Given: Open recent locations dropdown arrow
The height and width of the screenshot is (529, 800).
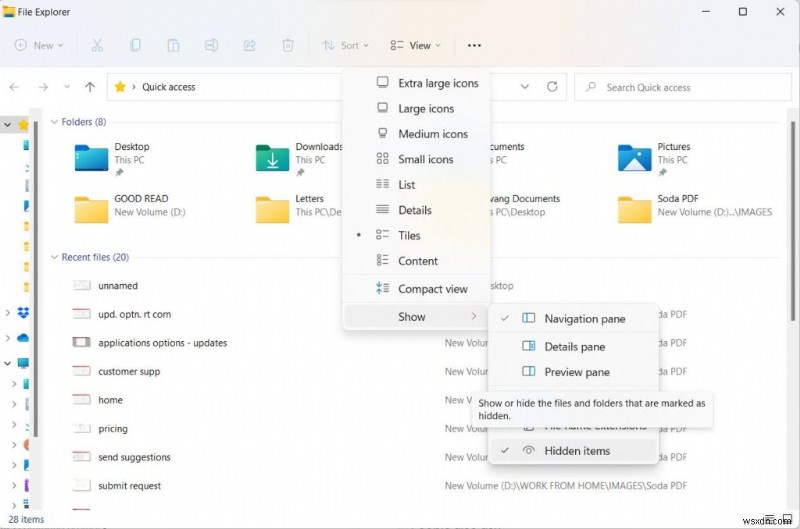Looking at the screenshot, I should click(67, 87).
